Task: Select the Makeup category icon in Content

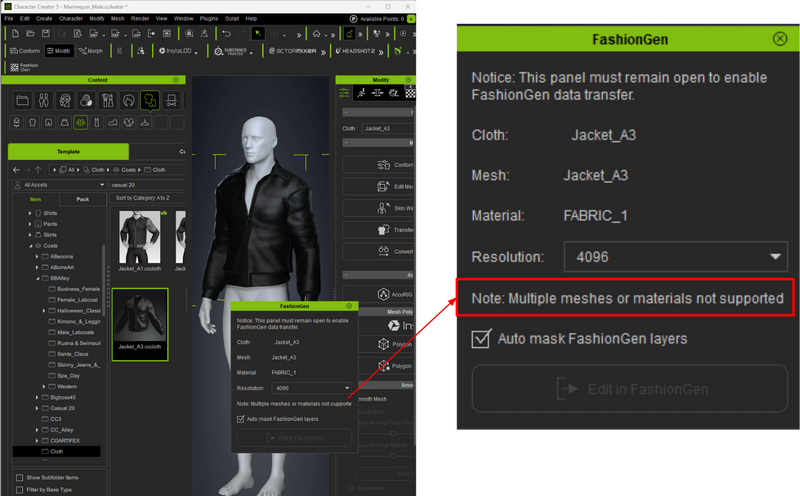Action: pyautogui.click(x=108, y=100)
